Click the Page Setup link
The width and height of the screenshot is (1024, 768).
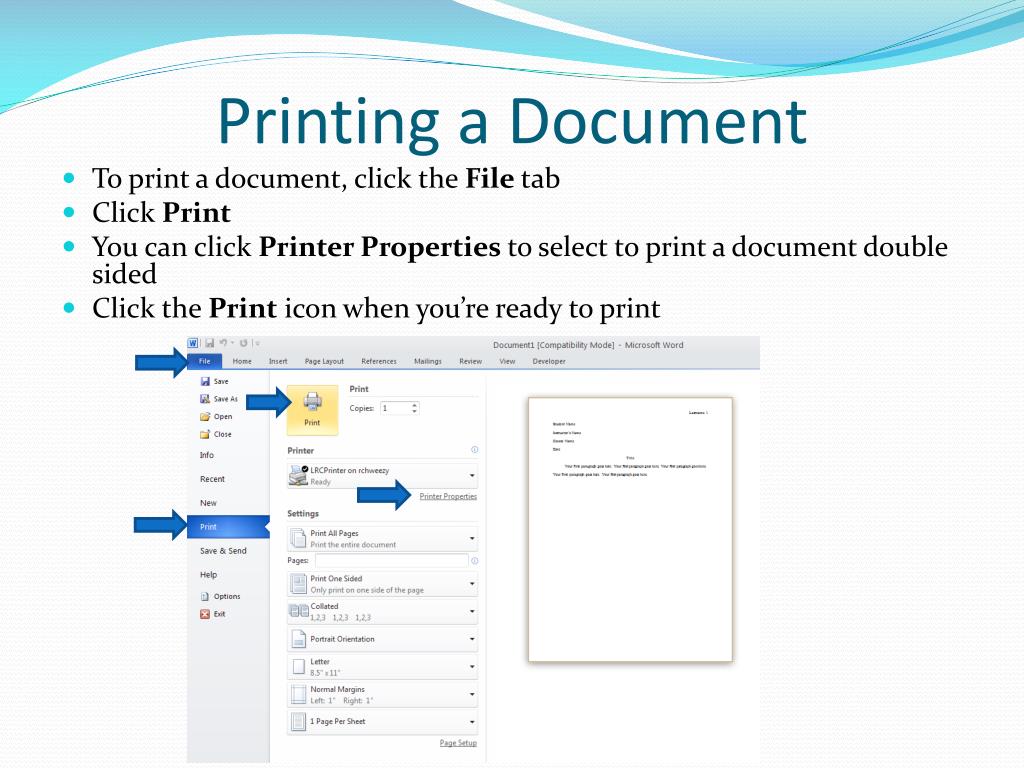click(x=458, y=743)
